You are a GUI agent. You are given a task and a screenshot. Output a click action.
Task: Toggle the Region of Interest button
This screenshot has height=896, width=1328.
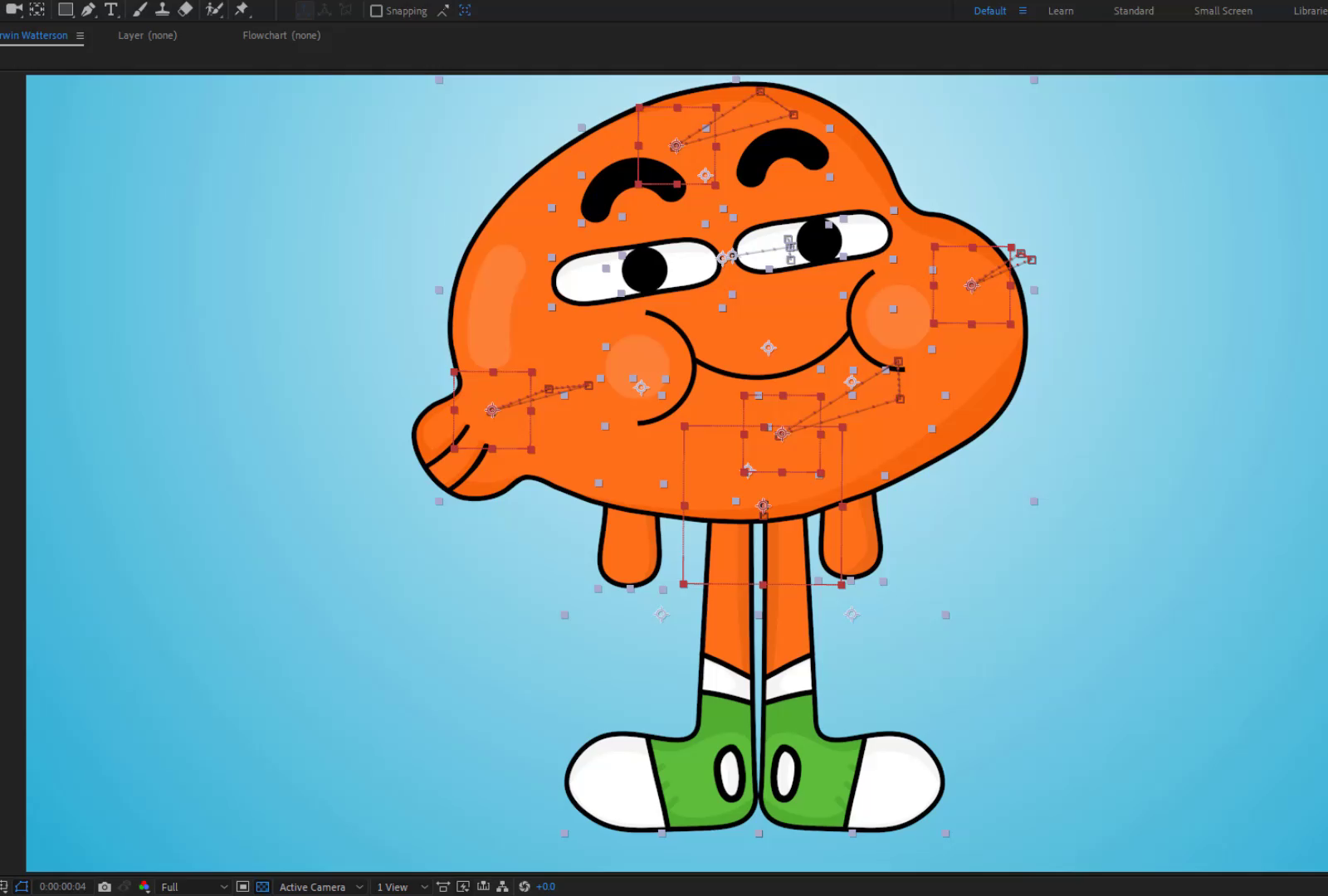pos(242,886)
